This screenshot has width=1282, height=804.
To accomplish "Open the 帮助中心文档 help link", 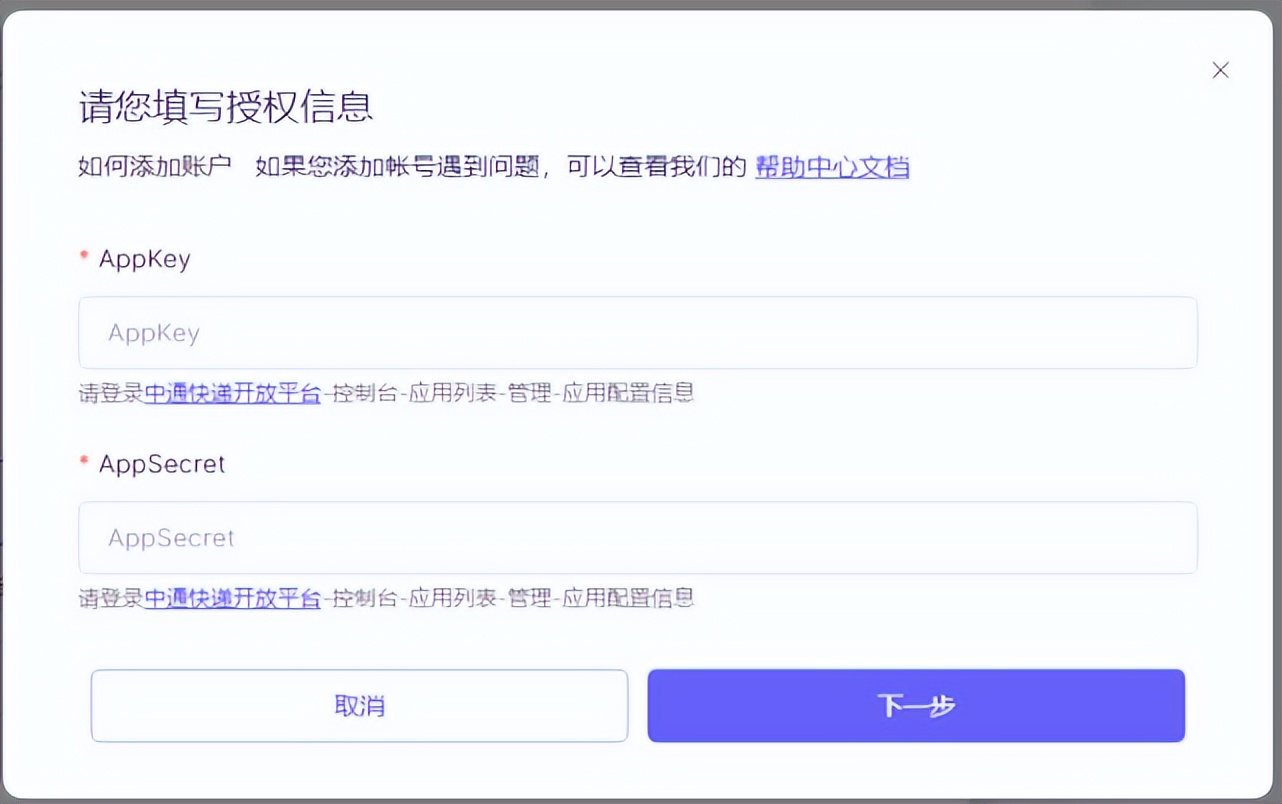I will click(831, 168).
